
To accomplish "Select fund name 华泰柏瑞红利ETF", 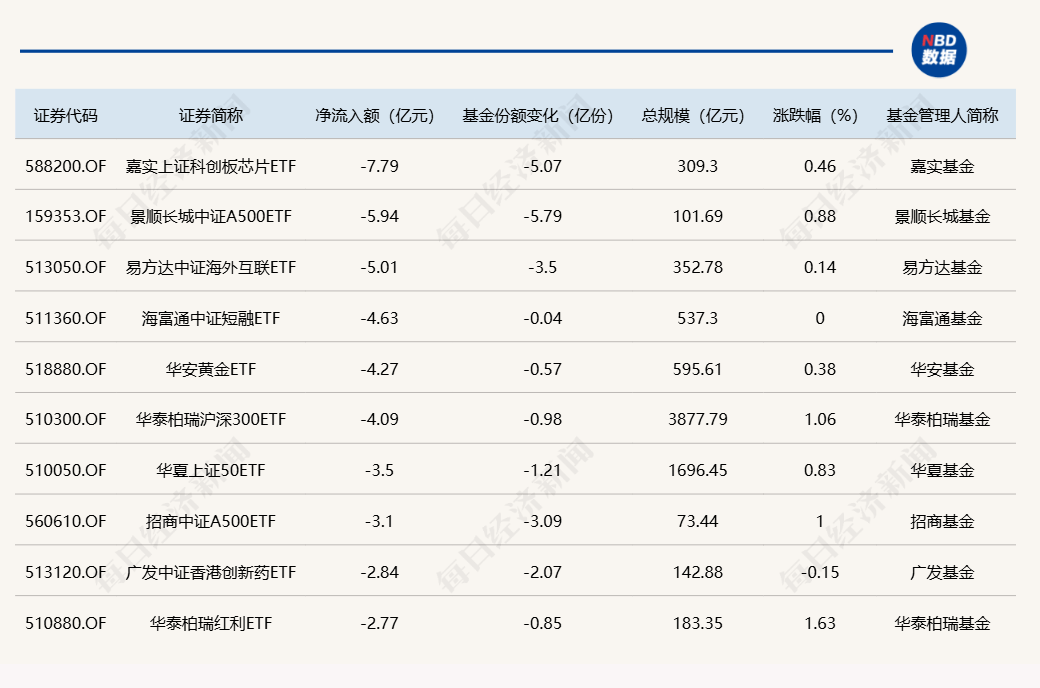I will click(x=211, y=623).
